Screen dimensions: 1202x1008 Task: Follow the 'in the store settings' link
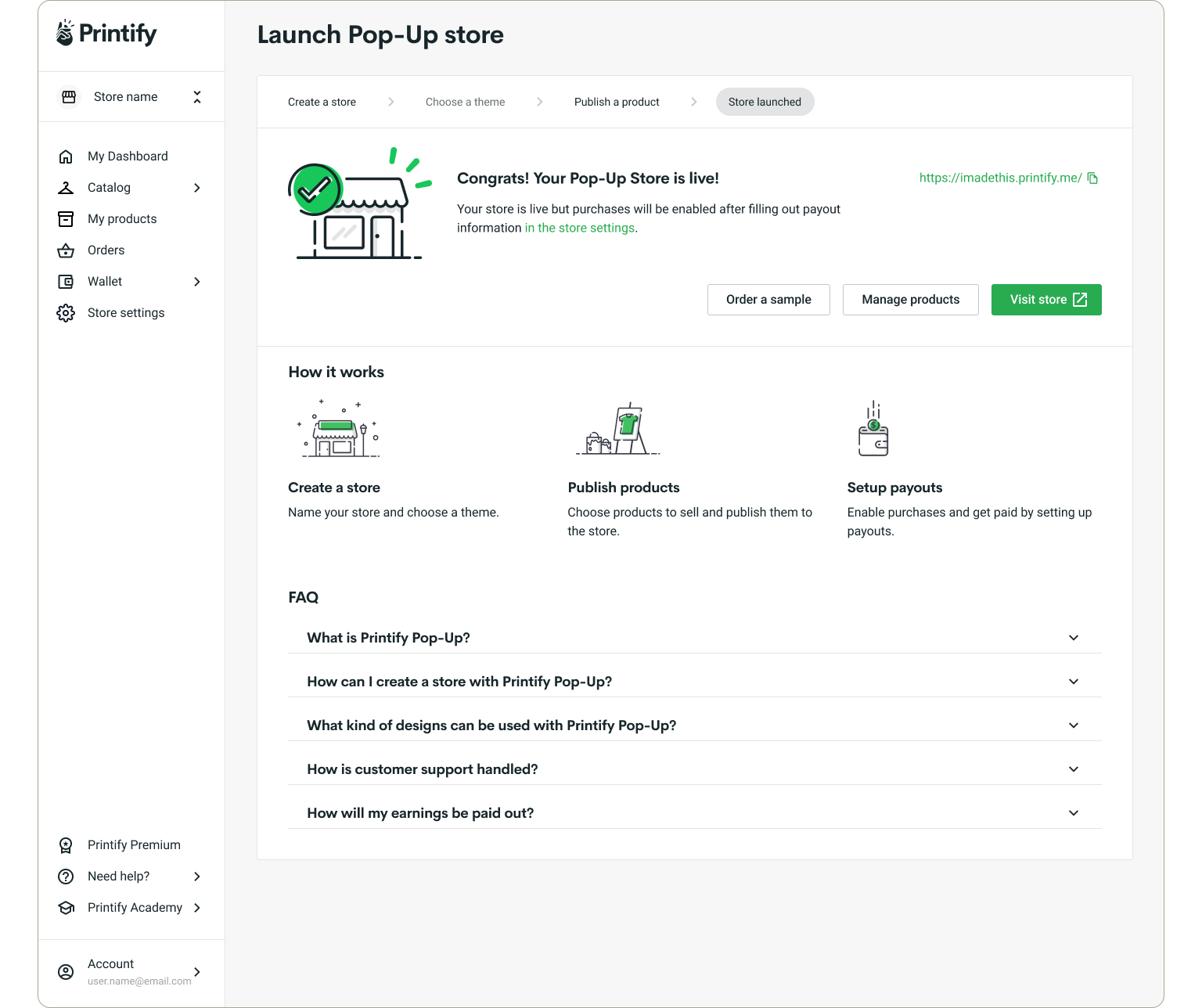point(580,228)
